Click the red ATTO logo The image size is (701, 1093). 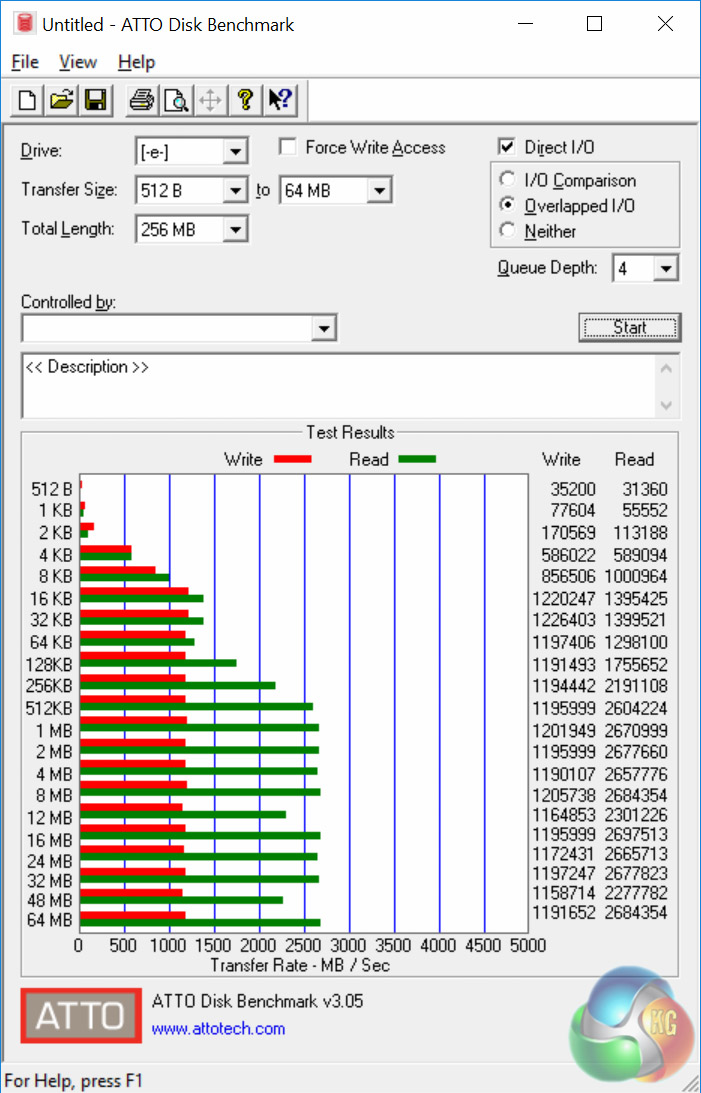(81, 1015)
